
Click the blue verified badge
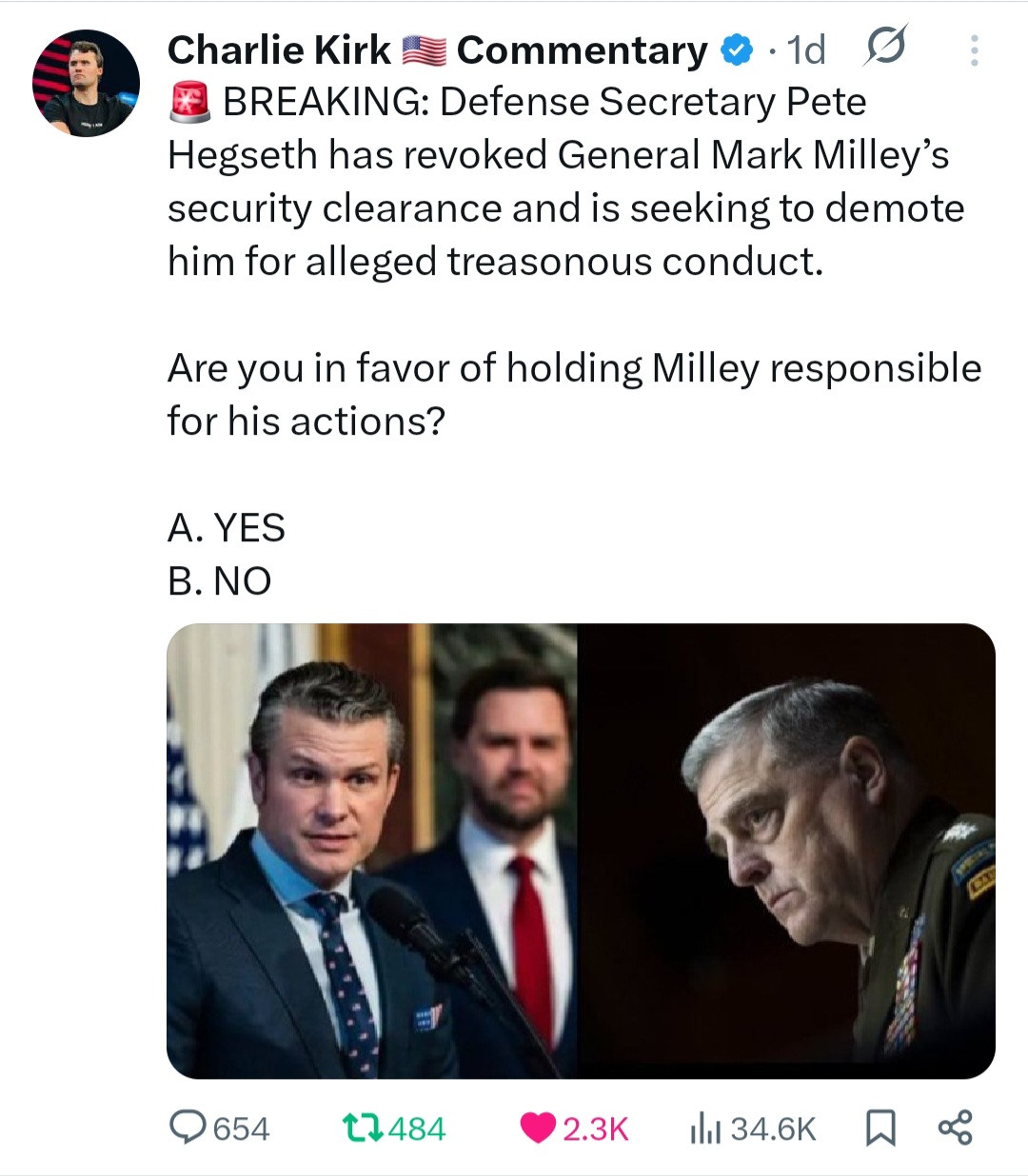click(x=736, y=50)
